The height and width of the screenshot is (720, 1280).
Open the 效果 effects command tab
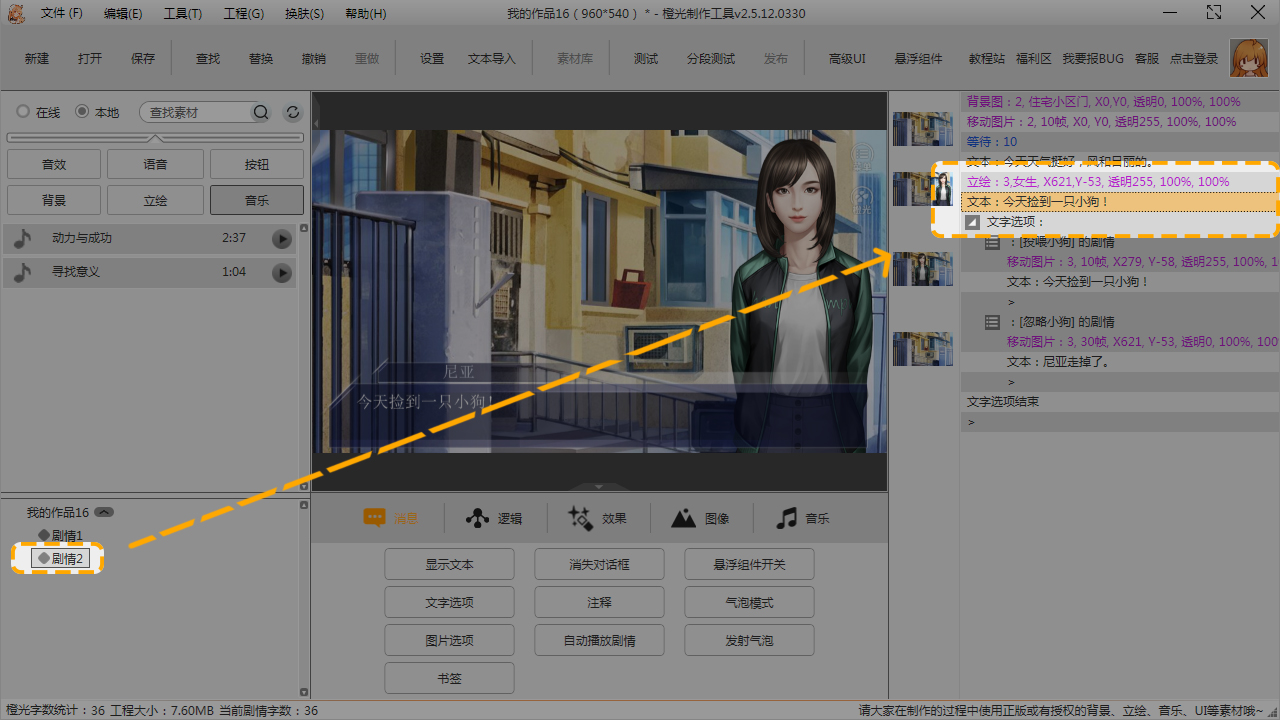coord(597,518)
